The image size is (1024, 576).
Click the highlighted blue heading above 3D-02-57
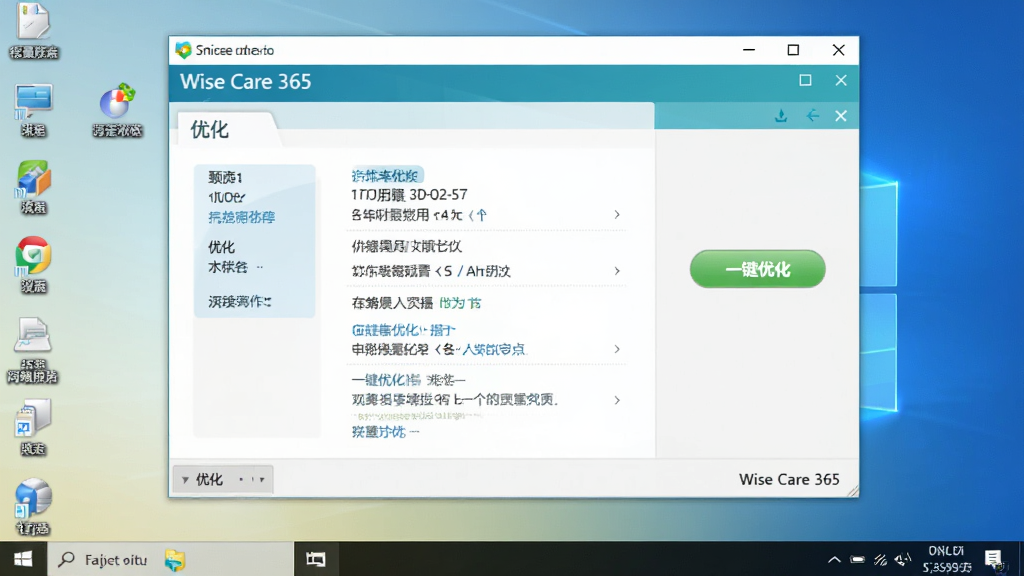click(x=385, y=176)
